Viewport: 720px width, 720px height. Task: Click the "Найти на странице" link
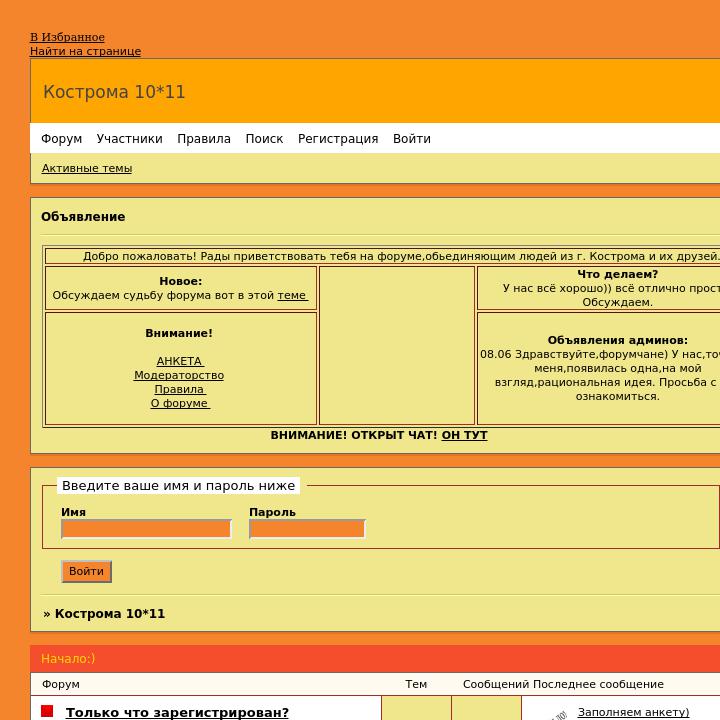tap(85, 51)
